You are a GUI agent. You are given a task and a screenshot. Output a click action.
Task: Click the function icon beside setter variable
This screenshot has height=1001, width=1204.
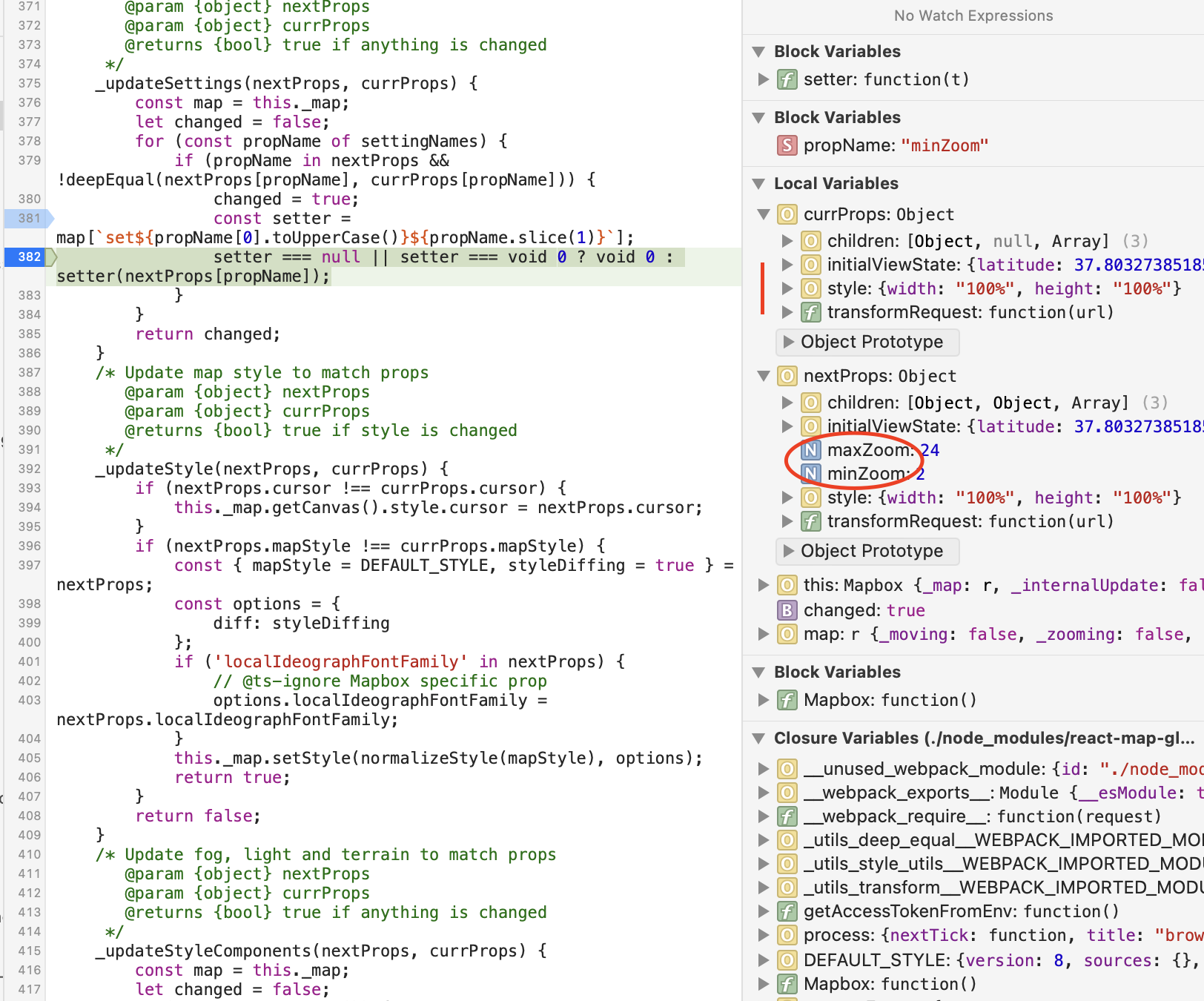(787, 79)
